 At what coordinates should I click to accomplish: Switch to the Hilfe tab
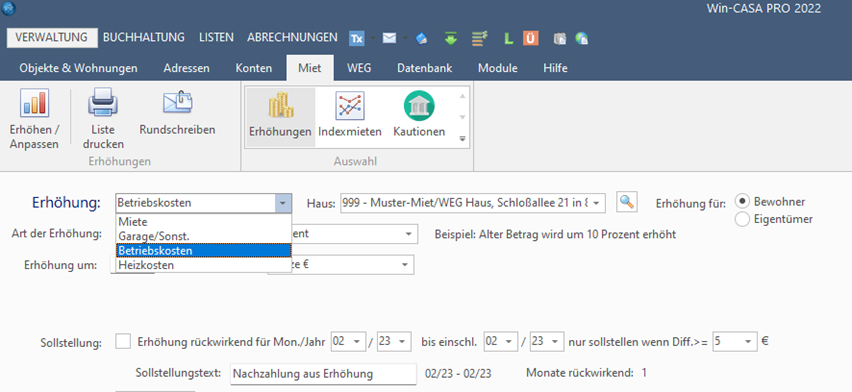coord(555,68)
